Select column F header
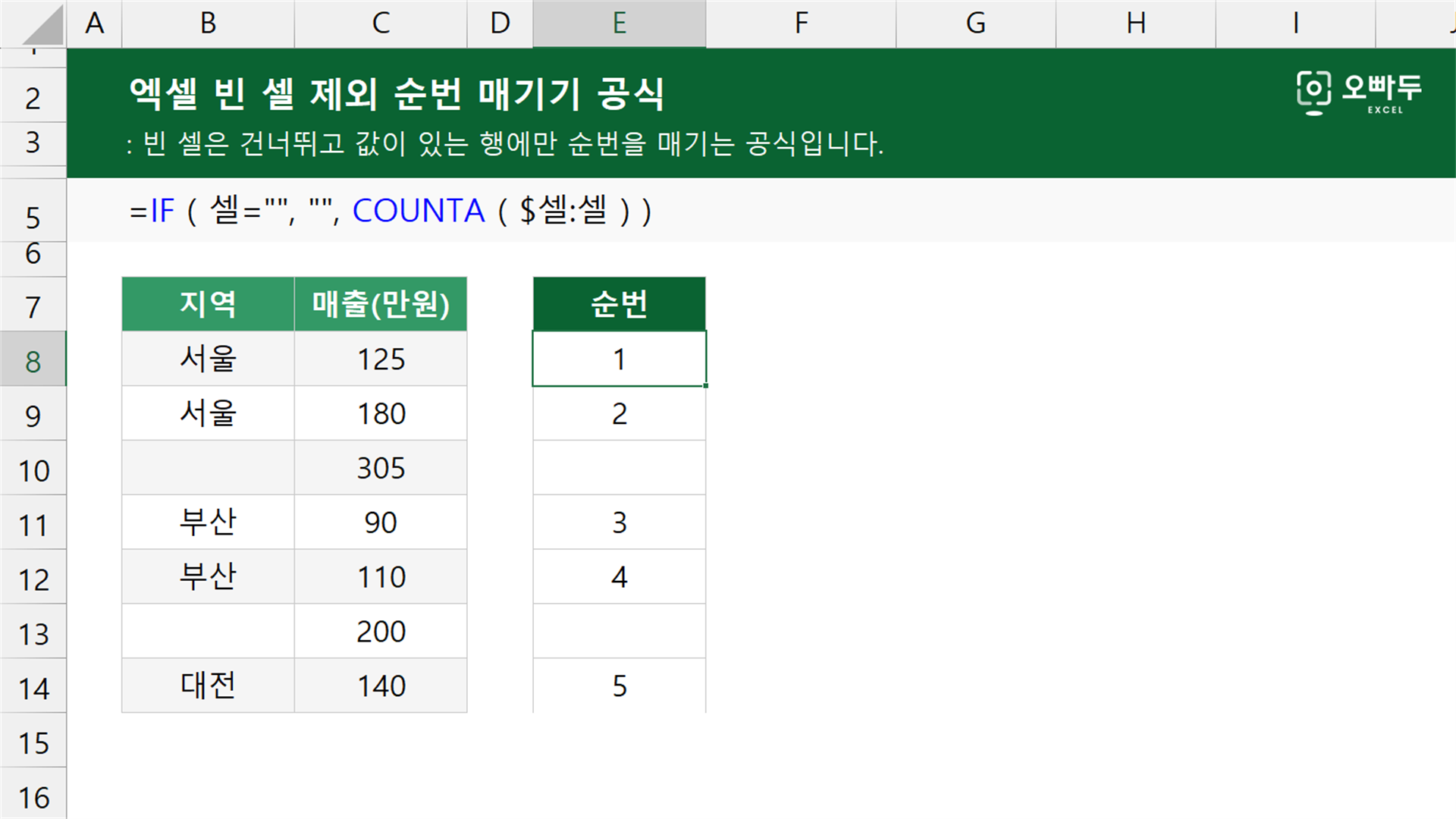 pos(801,24)
